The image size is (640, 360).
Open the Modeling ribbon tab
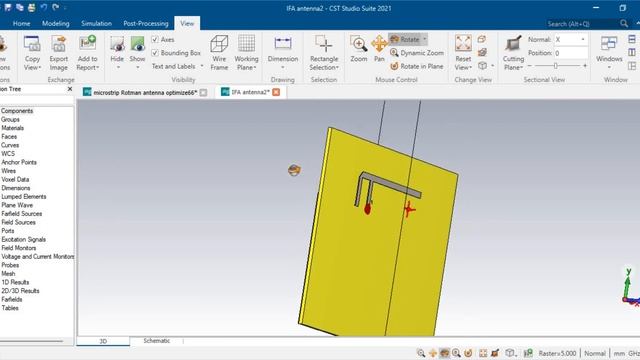[x=56, y=23]
